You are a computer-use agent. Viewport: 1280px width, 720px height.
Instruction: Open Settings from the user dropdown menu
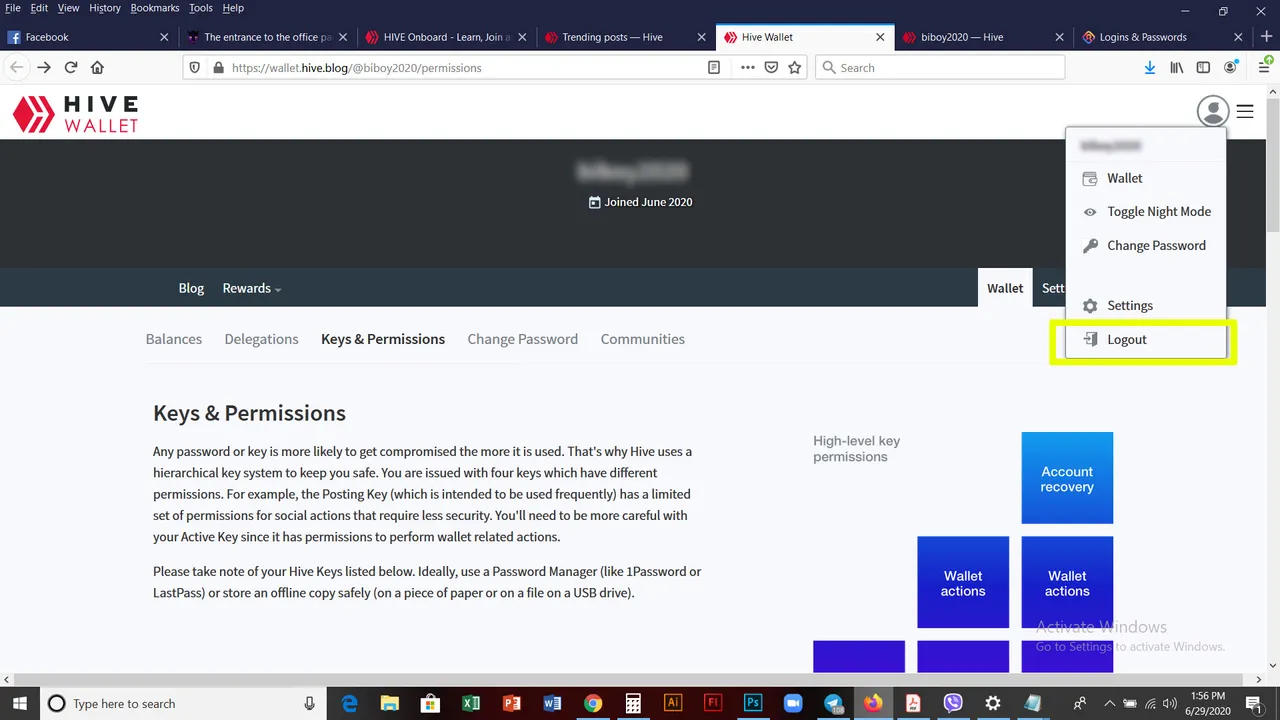[1146, 305]
